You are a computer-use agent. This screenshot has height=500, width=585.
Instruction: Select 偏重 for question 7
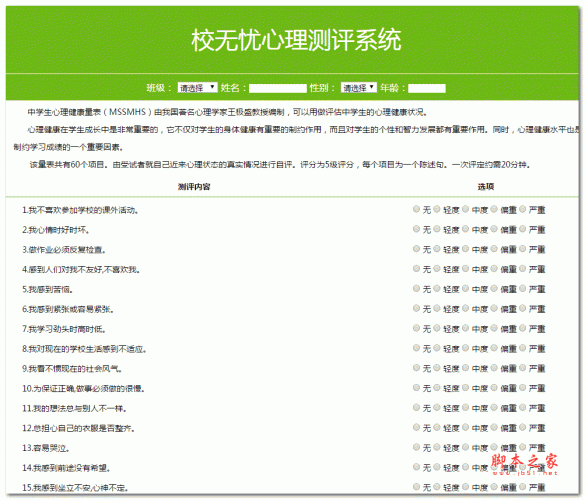pos(494,328)
